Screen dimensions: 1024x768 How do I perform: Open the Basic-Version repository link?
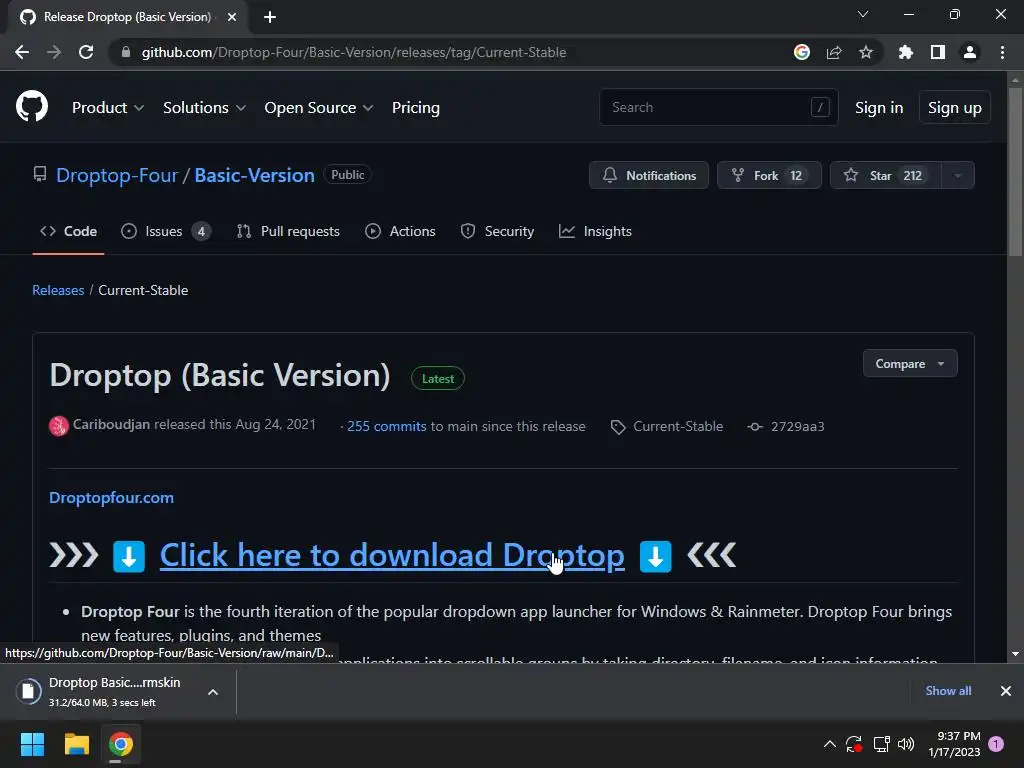click(254, 175)
